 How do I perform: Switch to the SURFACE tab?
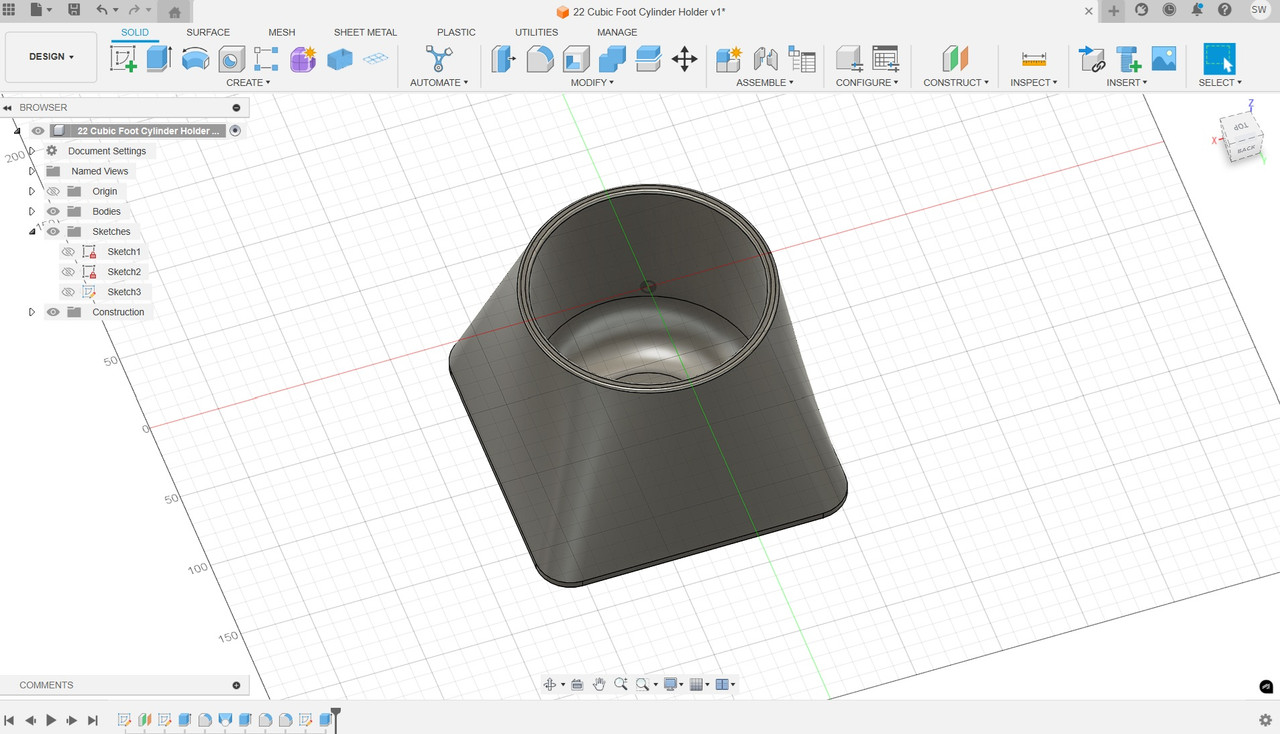pyautogui.click(x=208, y=32)
